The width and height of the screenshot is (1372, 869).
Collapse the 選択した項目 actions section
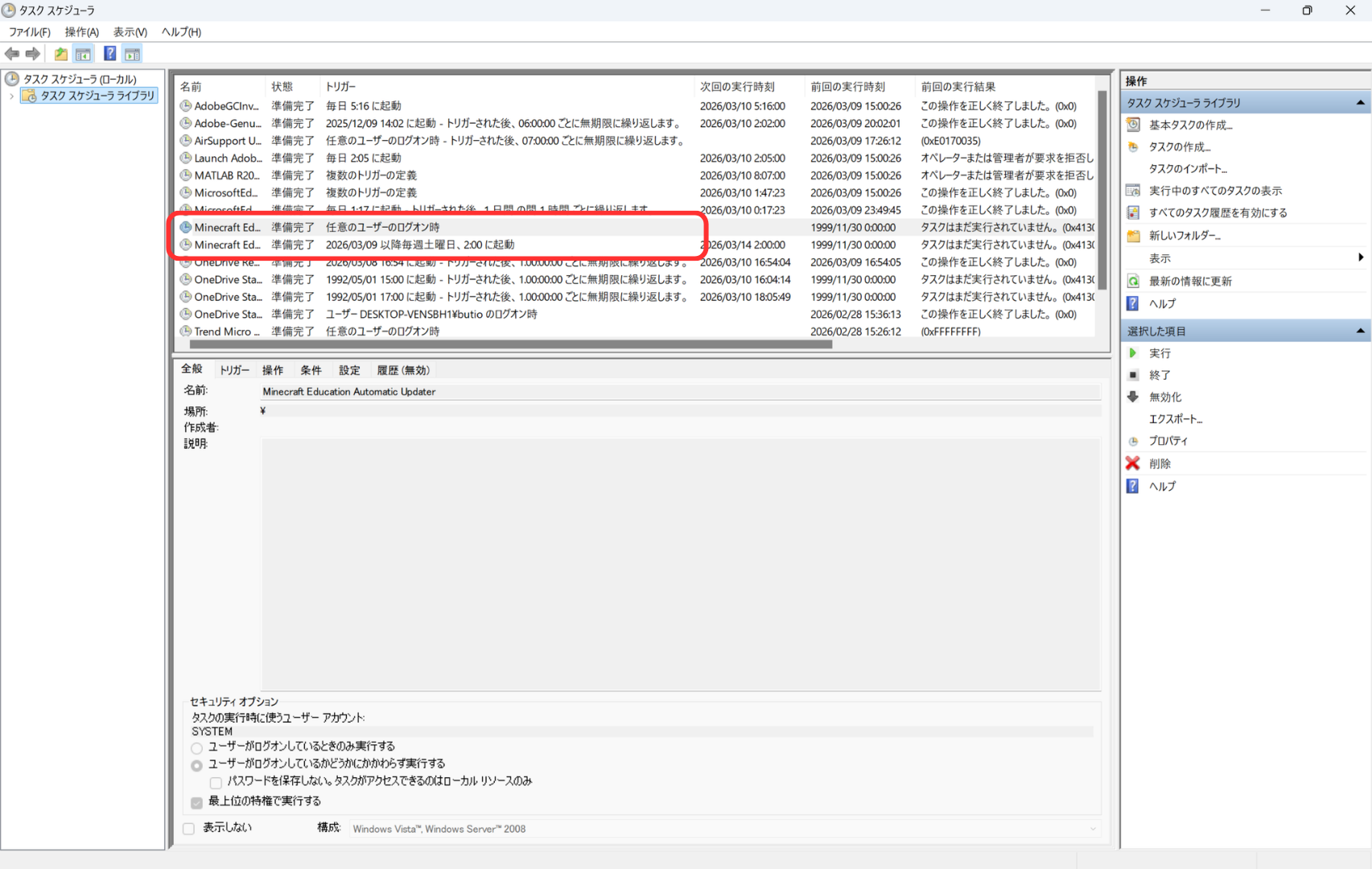click(x=1360, y=331)
